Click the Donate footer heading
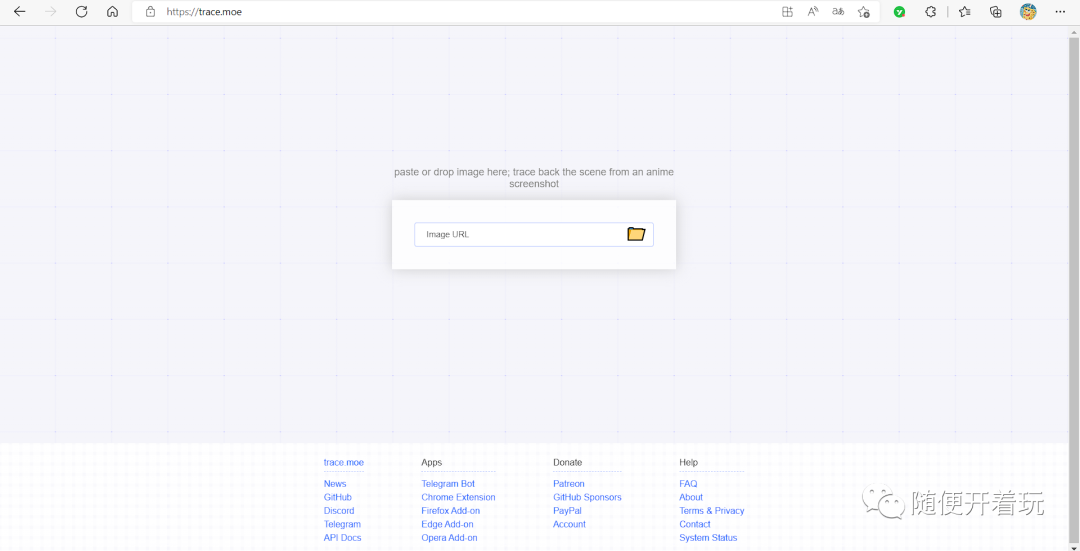Screen dimensions: 1080x551 (x=568, y=462)
